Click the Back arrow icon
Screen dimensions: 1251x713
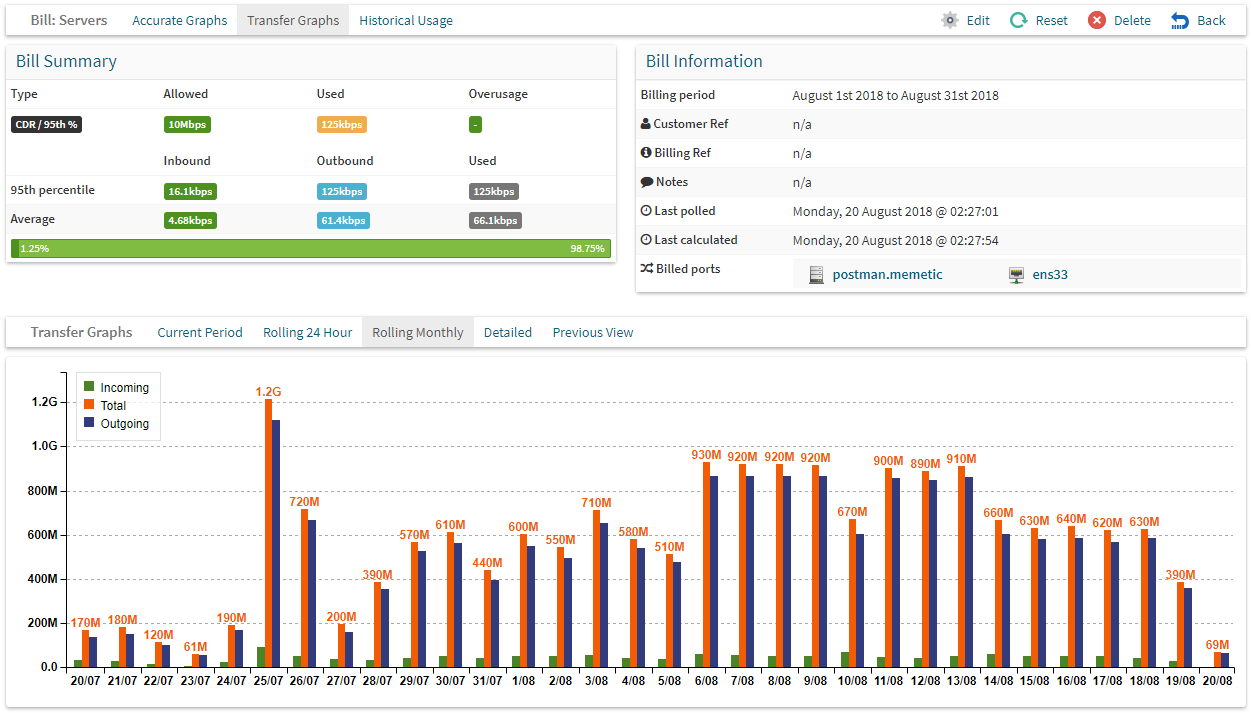click(1180, 20)
